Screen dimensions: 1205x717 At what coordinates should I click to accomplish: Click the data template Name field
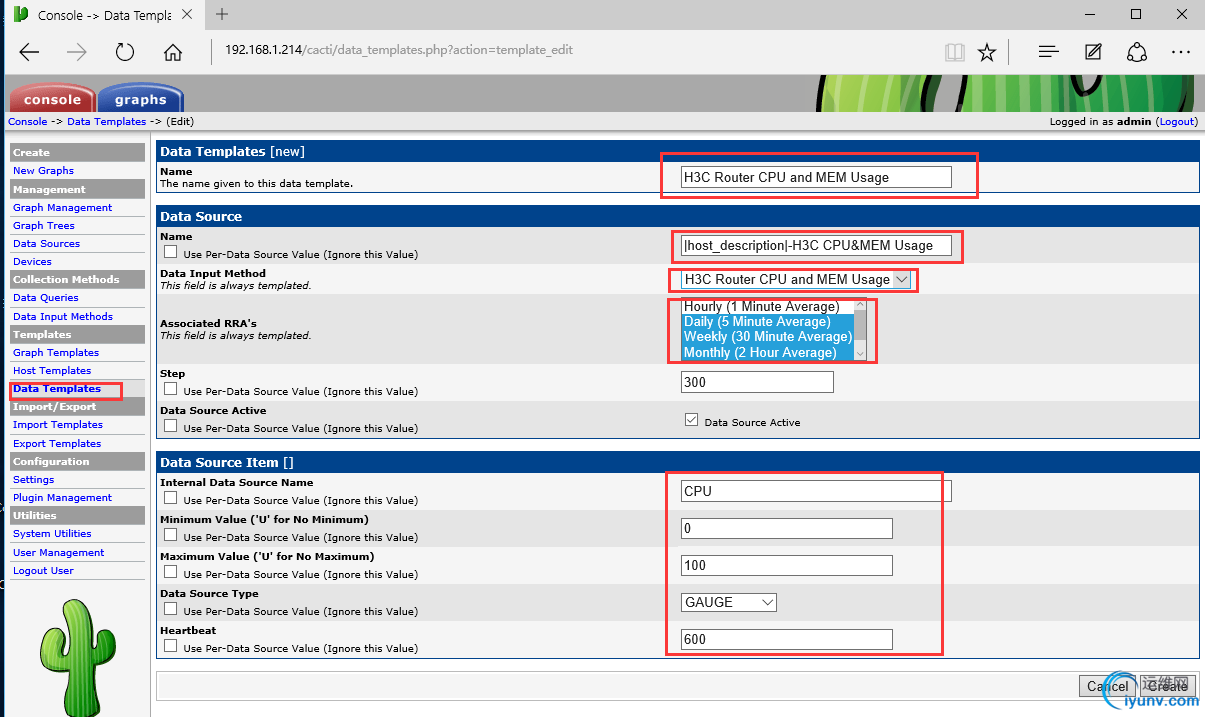(x=816, y=177)
